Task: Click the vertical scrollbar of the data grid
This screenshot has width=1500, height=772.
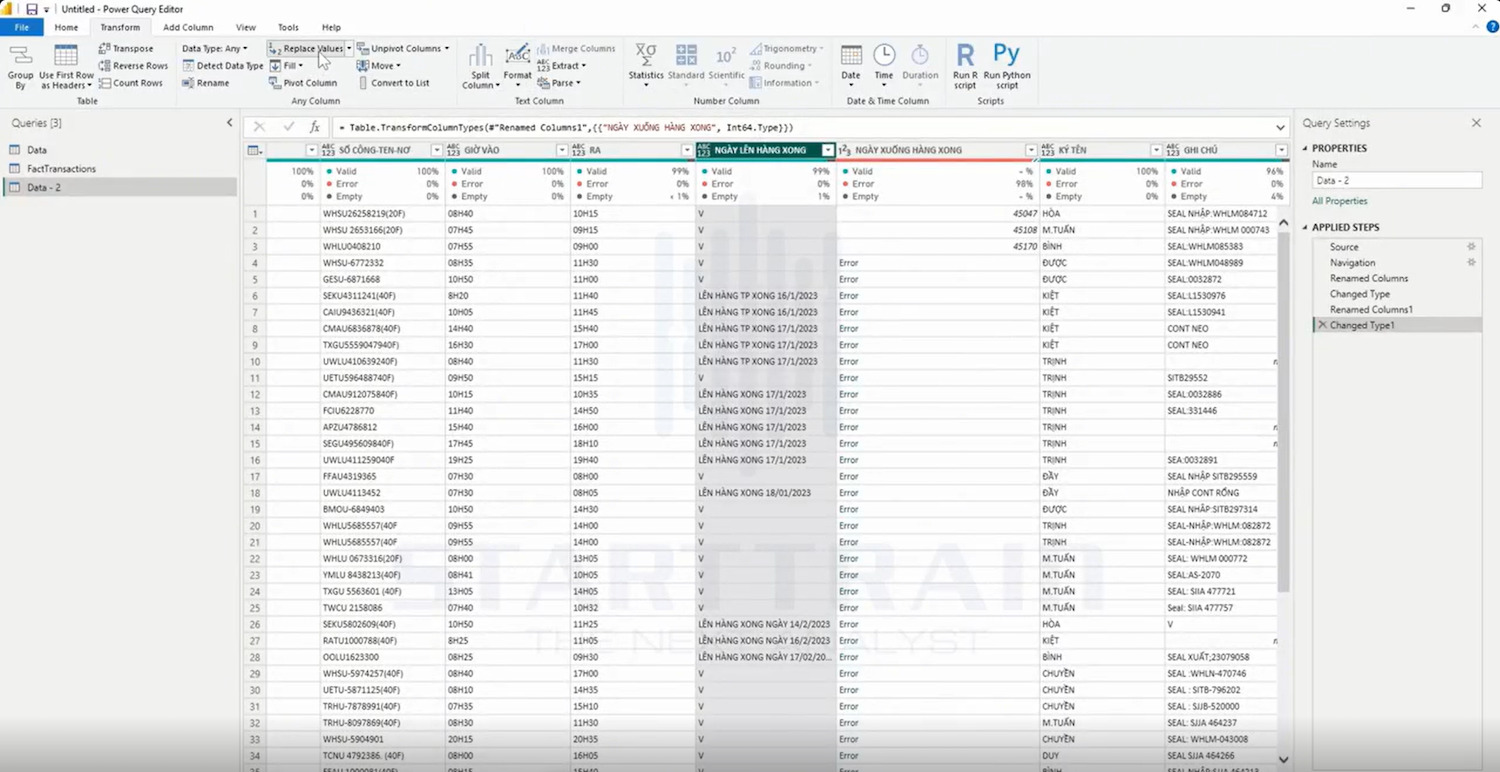Action: pos(1284,410)
